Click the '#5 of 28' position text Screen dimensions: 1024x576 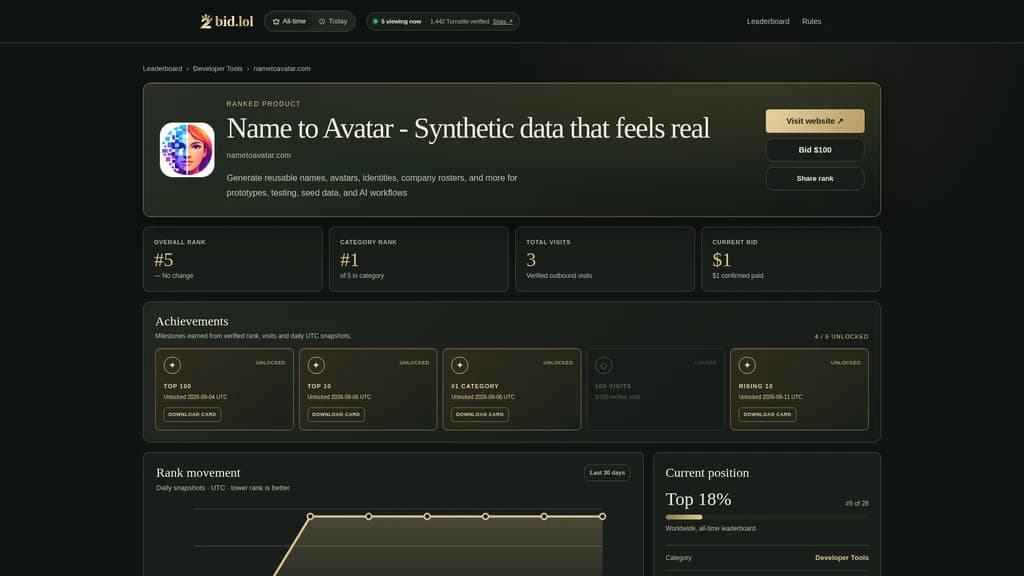[857, 504]
